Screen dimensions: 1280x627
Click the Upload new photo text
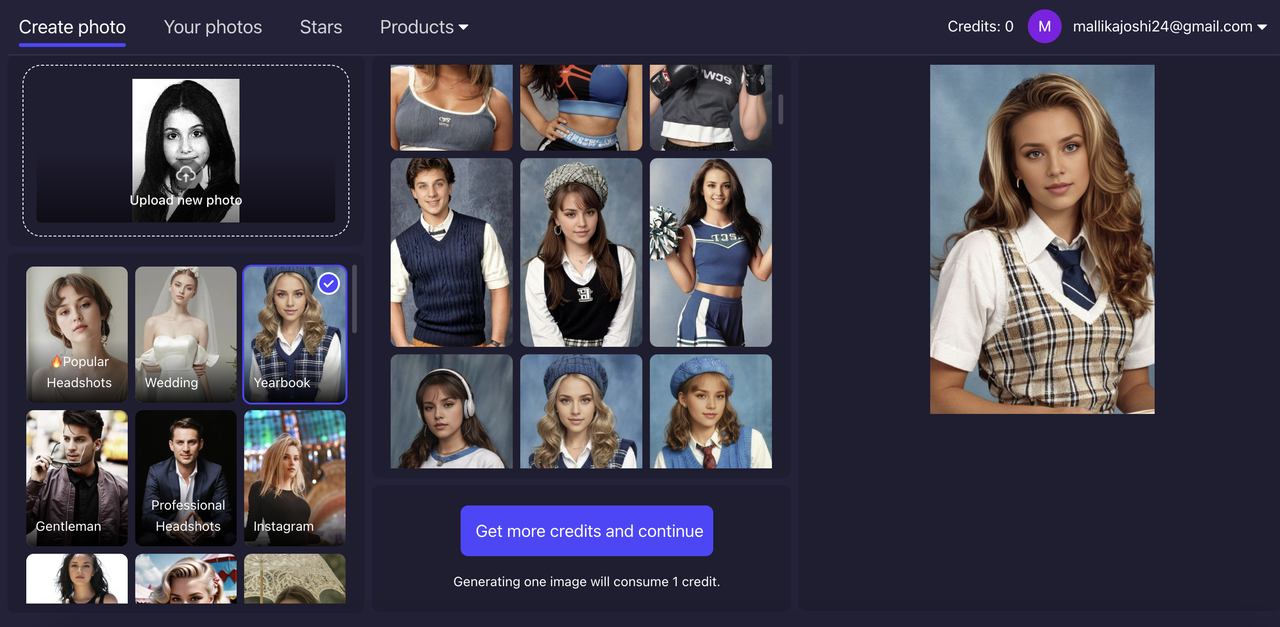(x=186, y=200)
